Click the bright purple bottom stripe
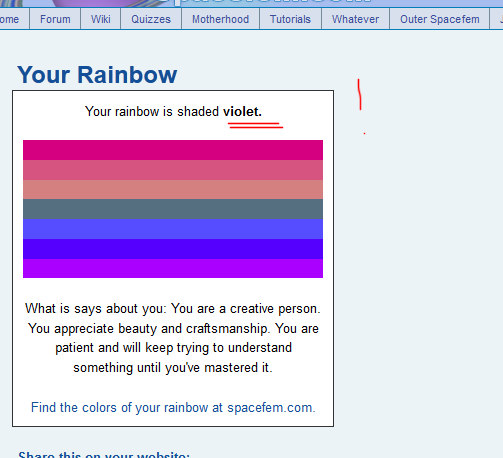This screenshot has height=458, width=503. tap(173, 268)
